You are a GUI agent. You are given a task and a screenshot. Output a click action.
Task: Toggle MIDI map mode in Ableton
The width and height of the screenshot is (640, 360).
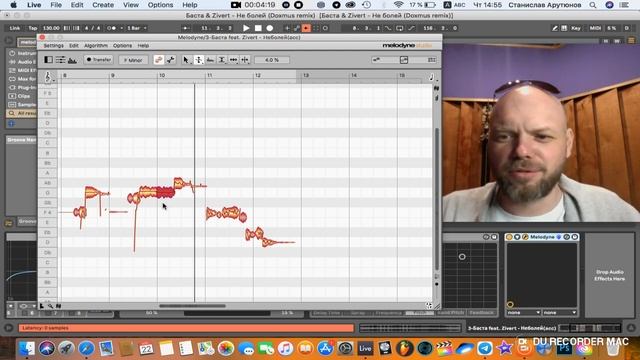point(595,28)
